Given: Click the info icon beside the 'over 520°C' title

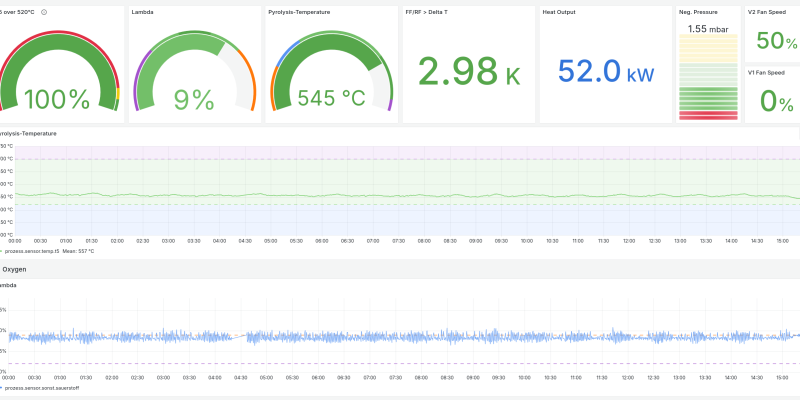Looking at the screenshot, I should click(x=44, y=12).
